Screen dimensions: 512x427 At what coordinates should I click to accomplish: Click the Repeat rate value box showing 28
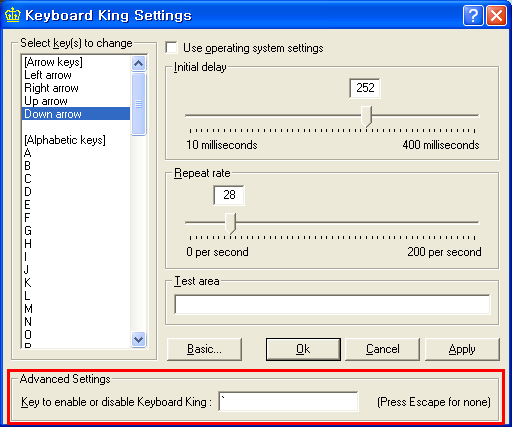(x=229, y=195)
